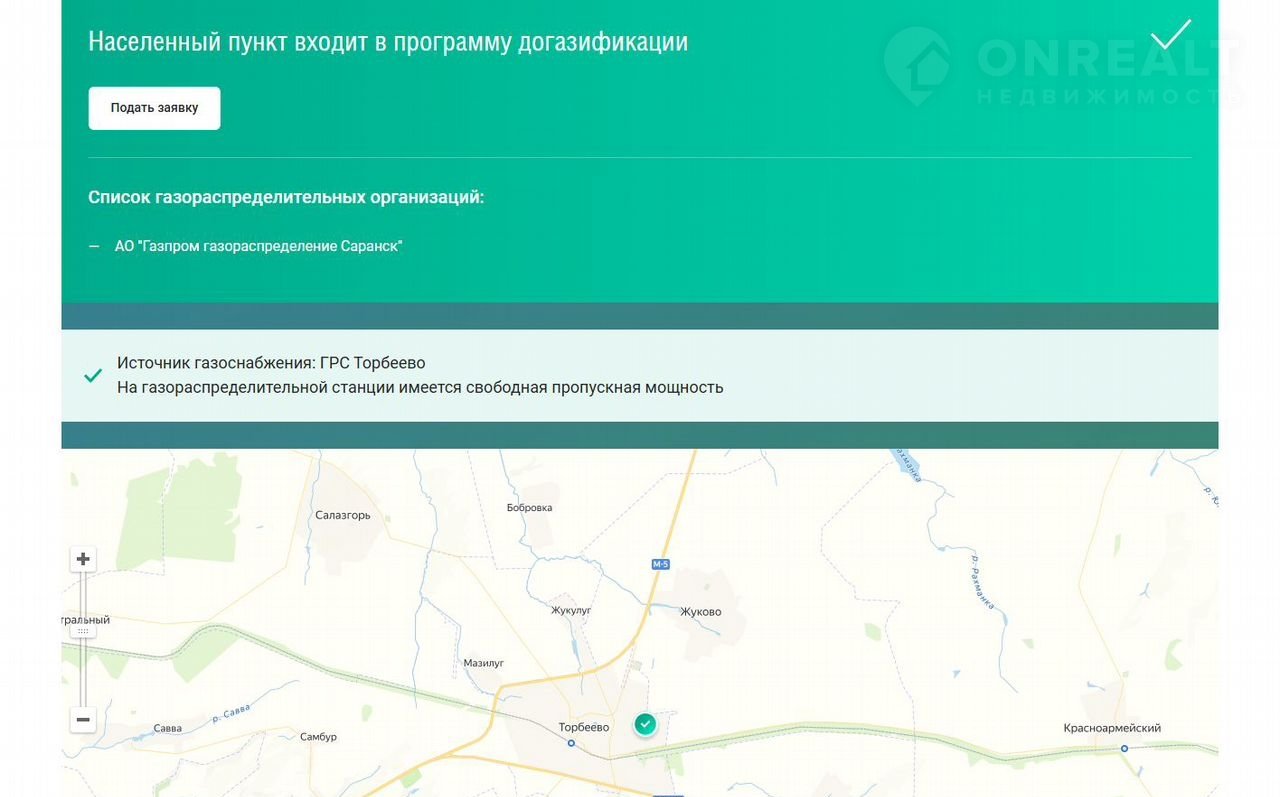1280x797 pixels.
Task: Select the Бобровка label on map
Action: tap(530, 508)
